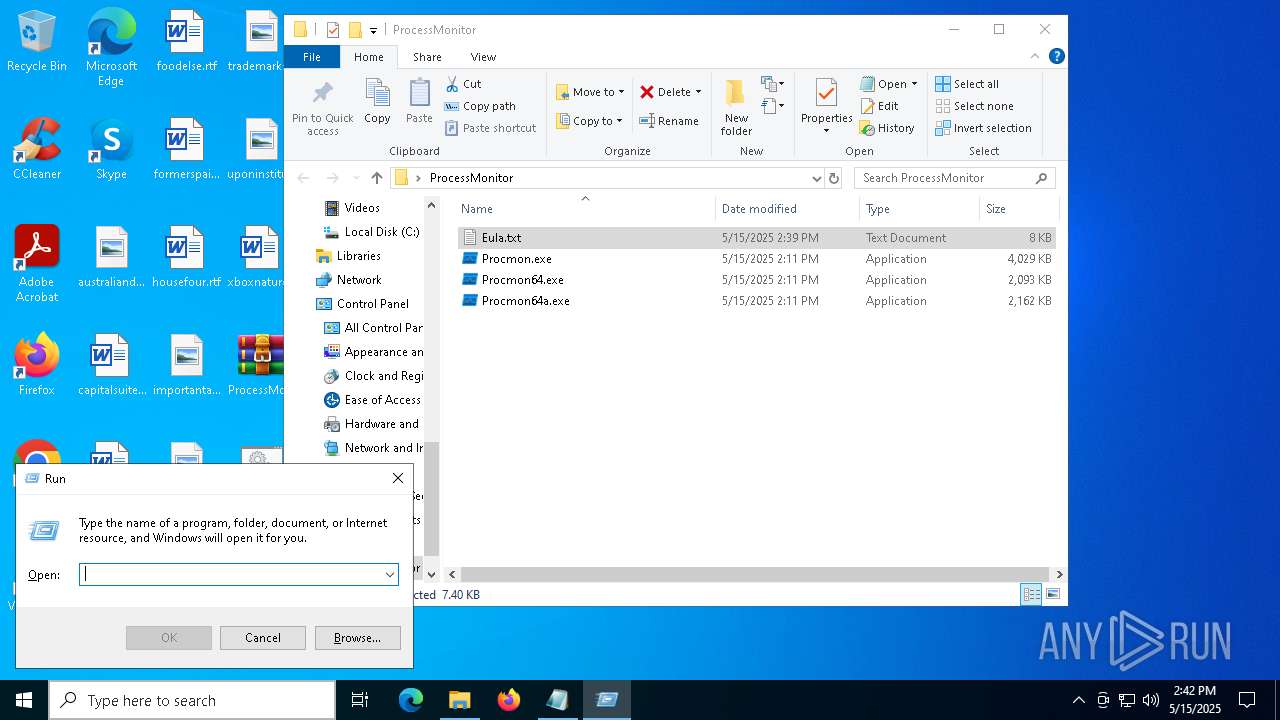Screen dimensions: 1280x720
Task: Expand Run dialog Open combo box arrow
Action: click(x=389, y=575)
